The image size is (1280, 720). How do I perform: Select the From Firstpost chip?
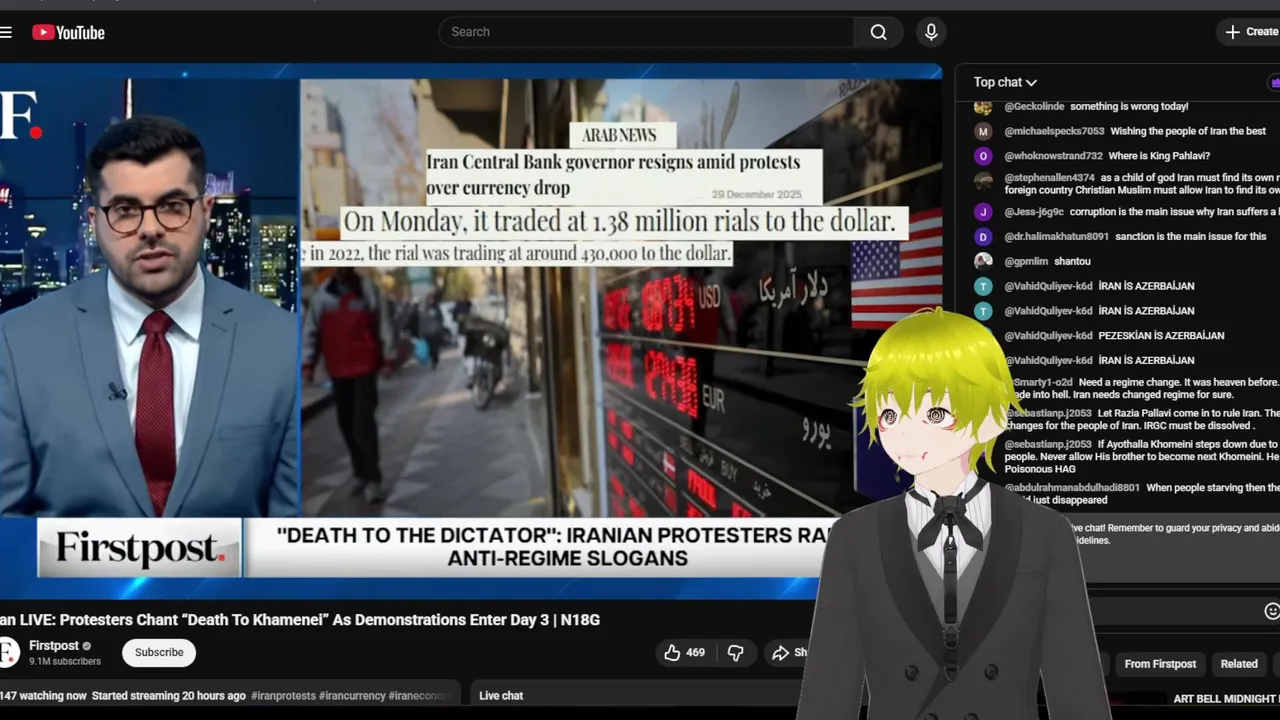tap(1160, 664)
